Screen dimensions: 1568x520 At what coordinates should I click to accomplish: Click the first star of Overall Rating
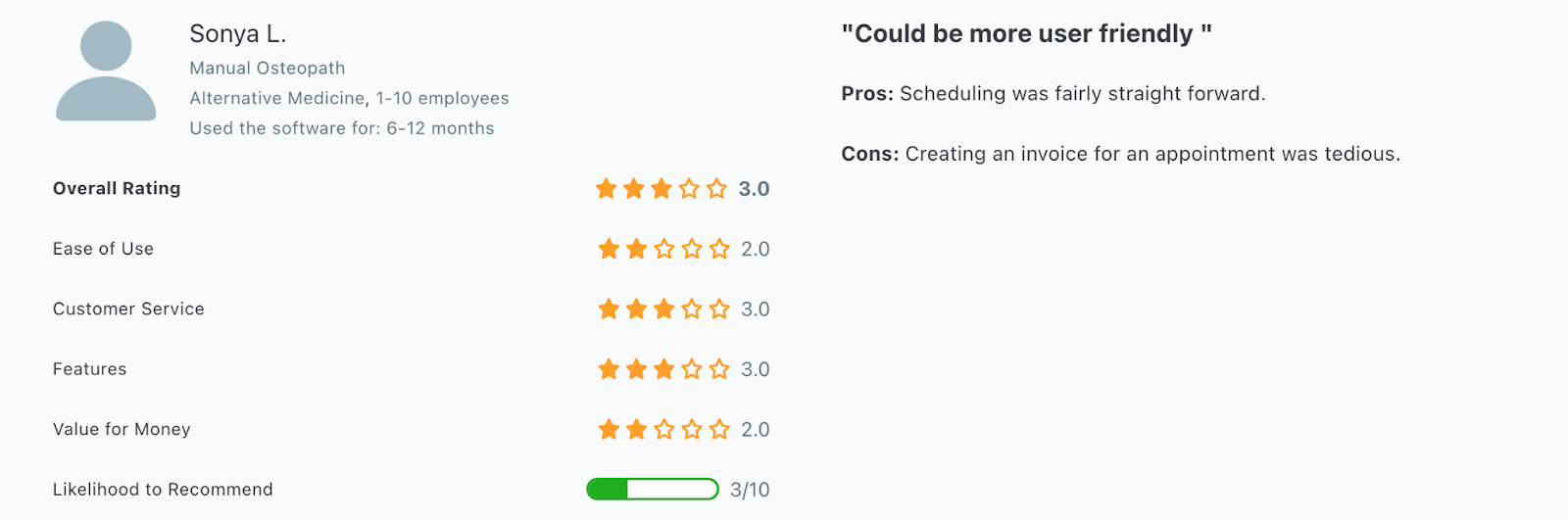coord(607,188)
